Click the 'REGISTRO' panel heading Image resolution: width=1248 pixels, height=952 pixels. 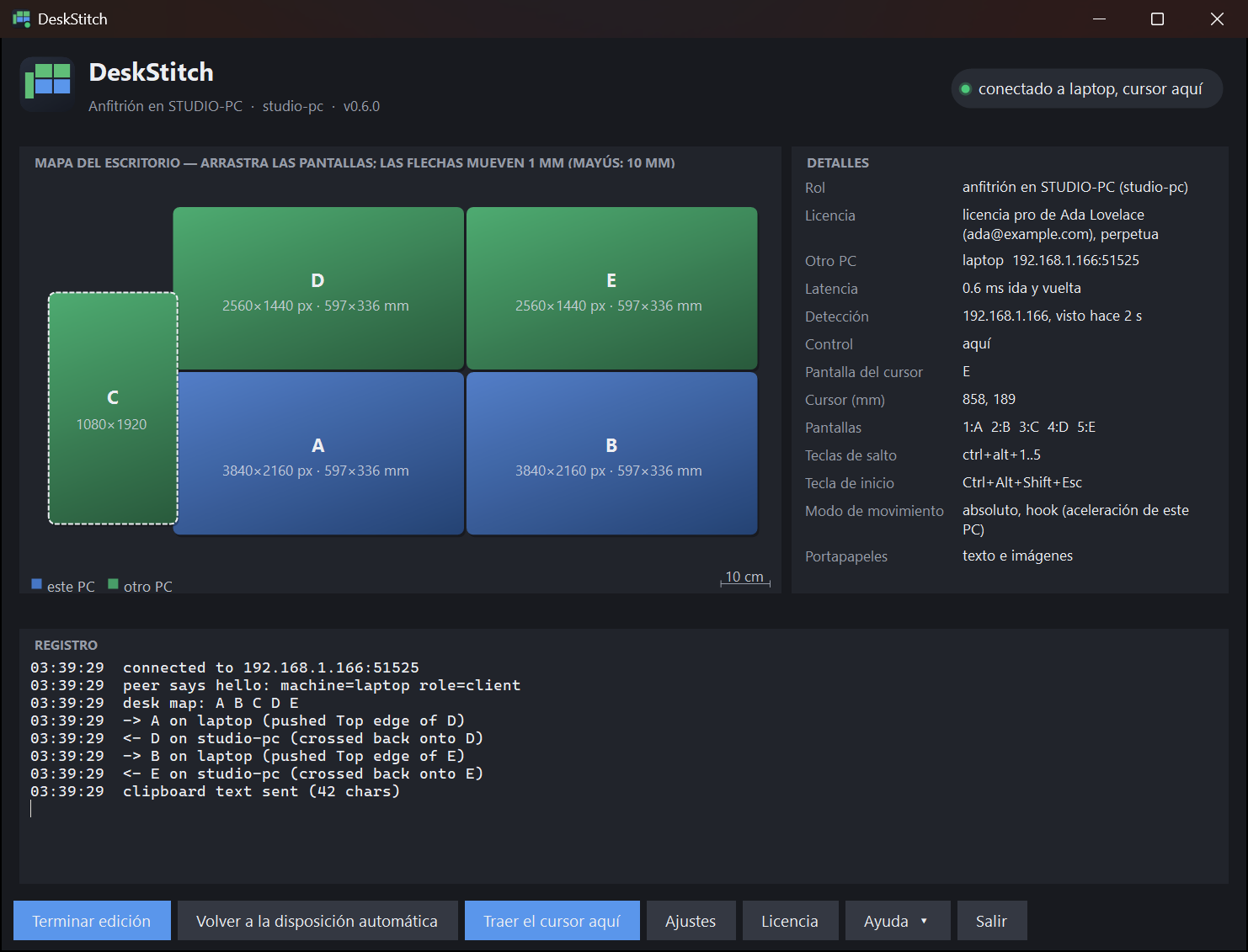pyautogui.click(x=66, y=645)
